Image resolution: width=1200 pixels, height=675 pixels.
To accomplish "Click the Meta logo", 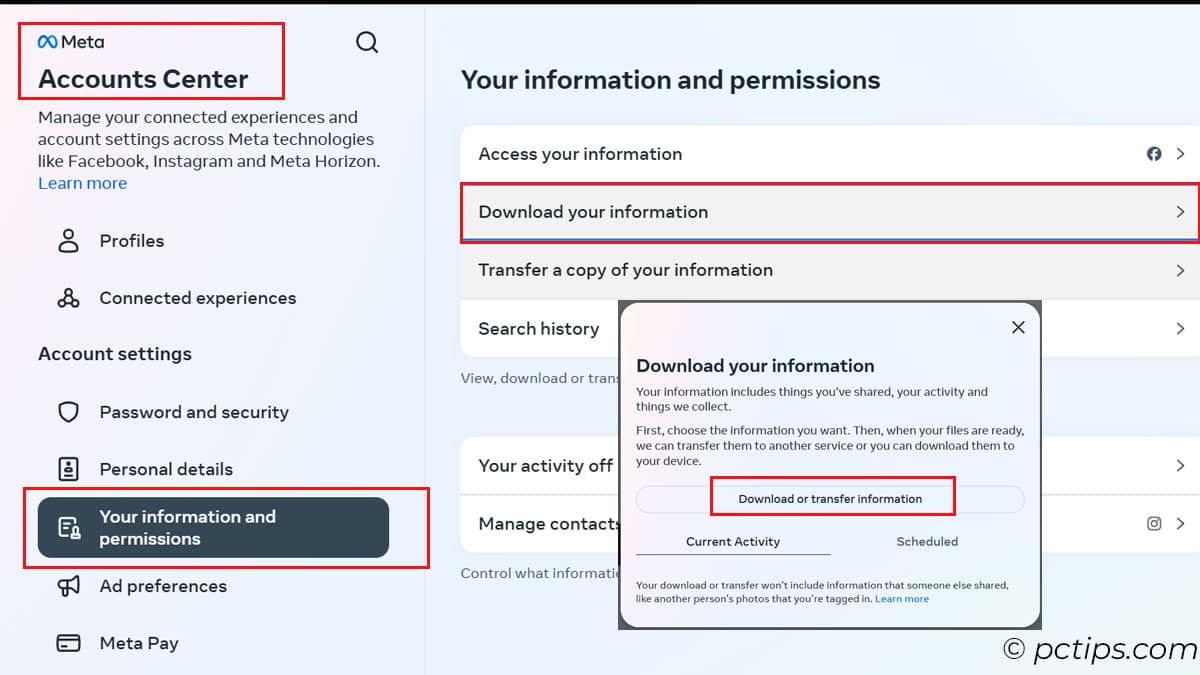I will click(71, 42).
